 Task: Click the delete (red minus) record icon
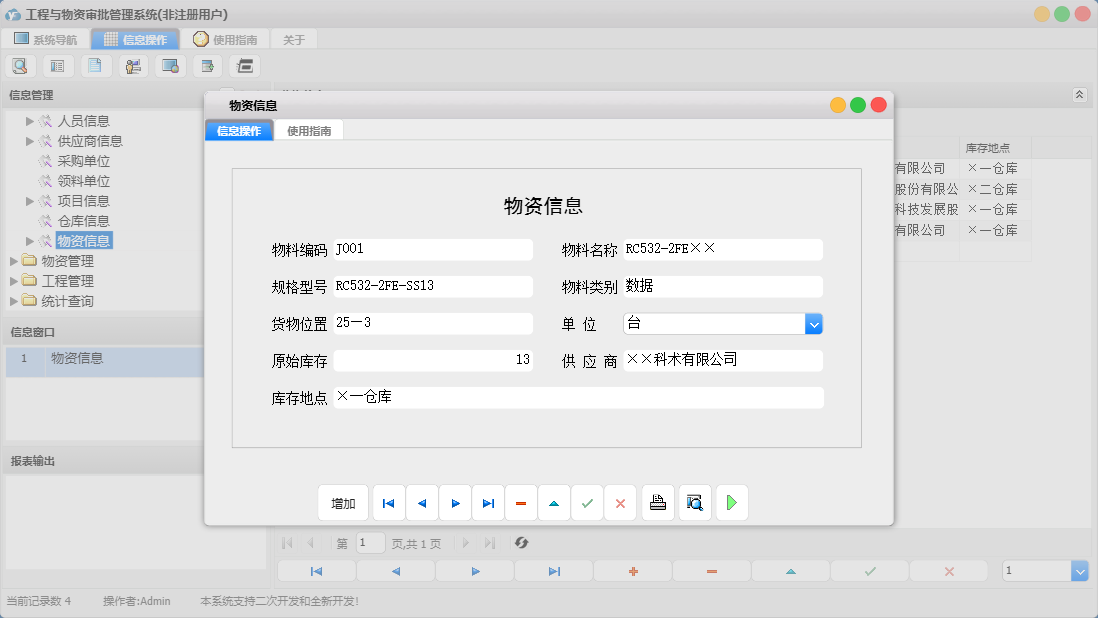521,502
